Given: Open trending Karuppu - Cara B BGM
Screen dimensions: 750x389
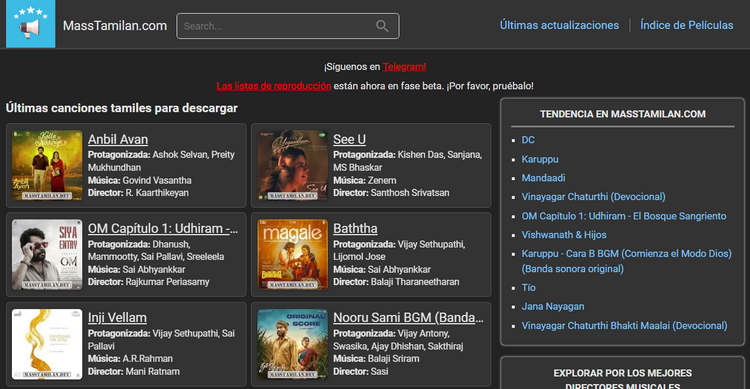Looking at the screenshot, I should [x=627, y=261].
